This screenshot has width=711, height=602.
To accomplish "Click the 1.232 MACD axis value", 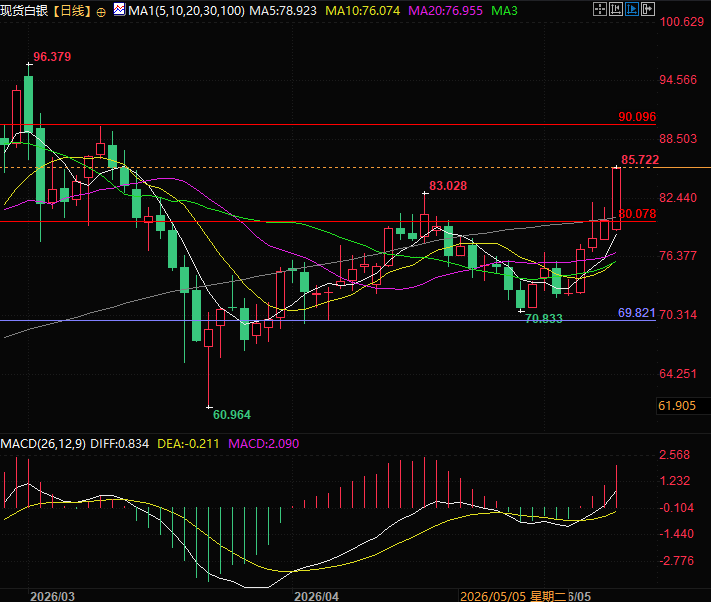I will click(674, 481).
